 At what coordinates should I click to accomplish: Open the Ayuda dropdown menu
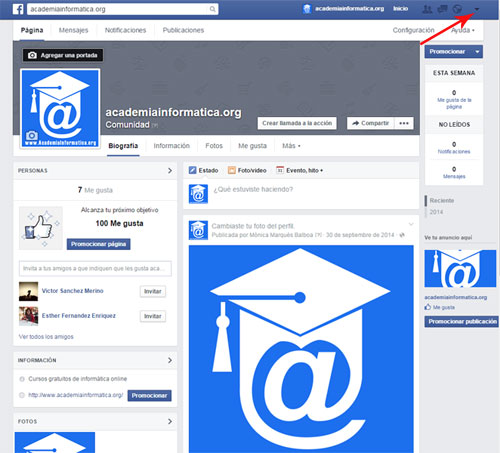(463, 30)
